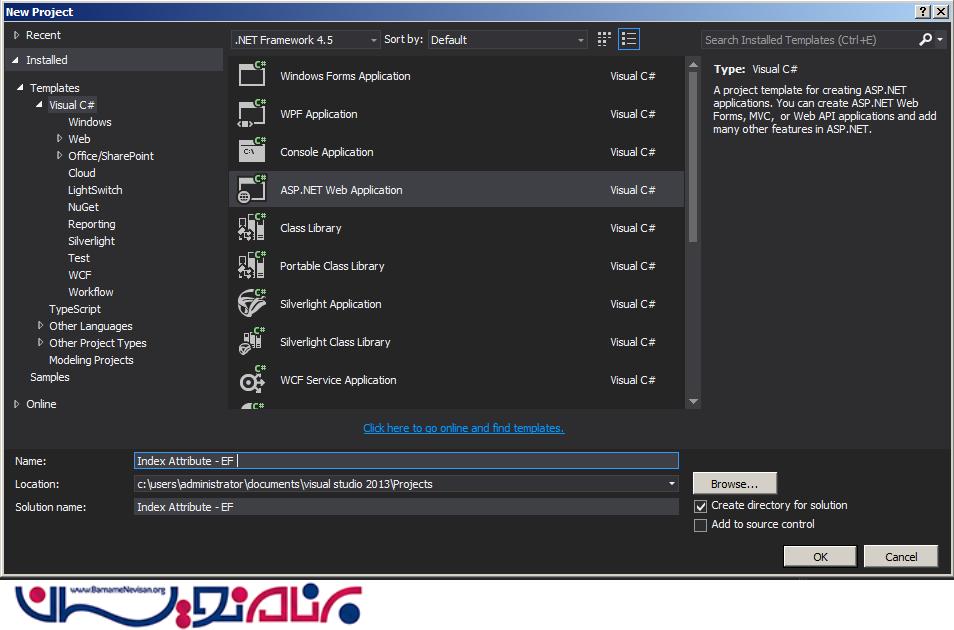Click the go online and find templates link
Screen dimensions: 954x630
[463, 428]
